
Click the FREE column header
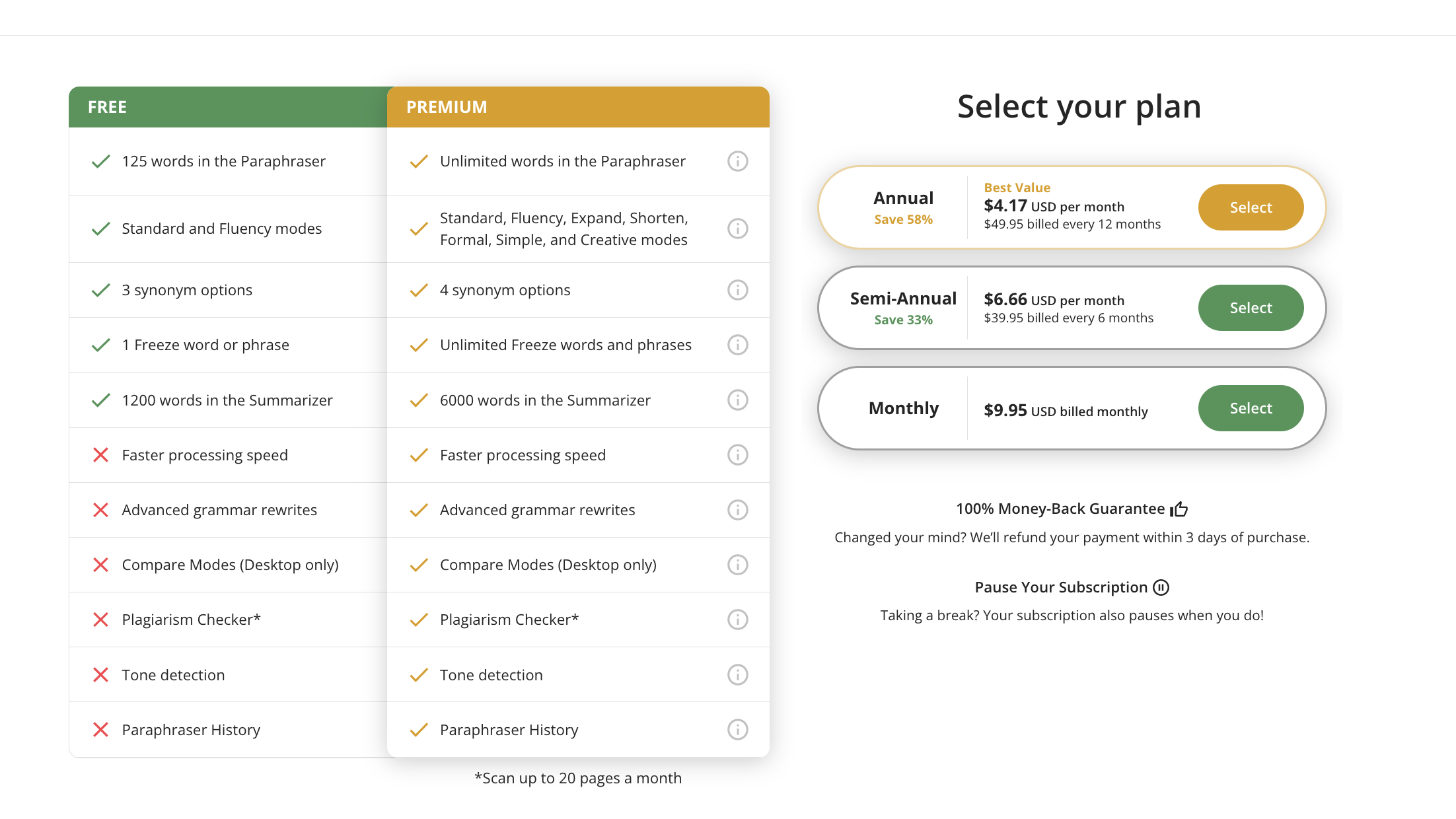point(107,107)
